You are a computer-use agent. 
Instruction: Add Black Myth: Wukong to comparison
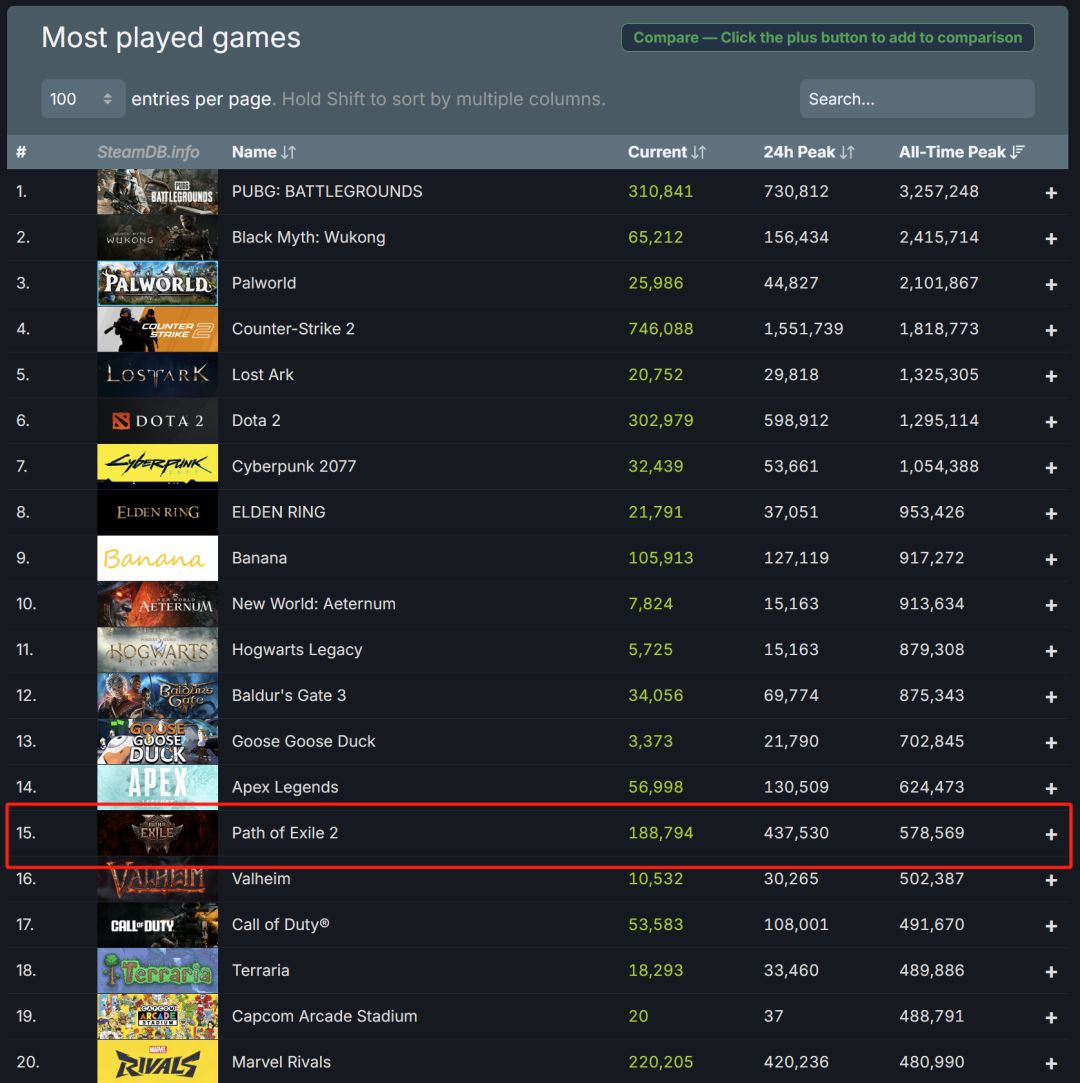click(x=1051, y=238)
